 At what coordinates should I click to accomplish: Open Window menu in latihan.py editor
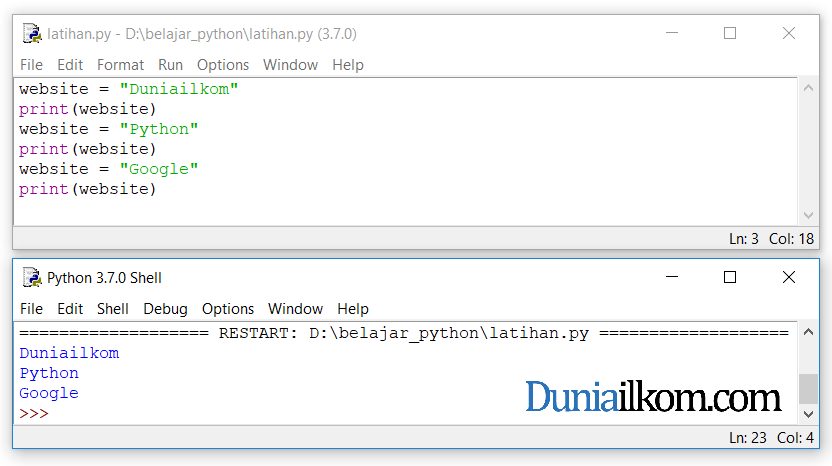290,65
